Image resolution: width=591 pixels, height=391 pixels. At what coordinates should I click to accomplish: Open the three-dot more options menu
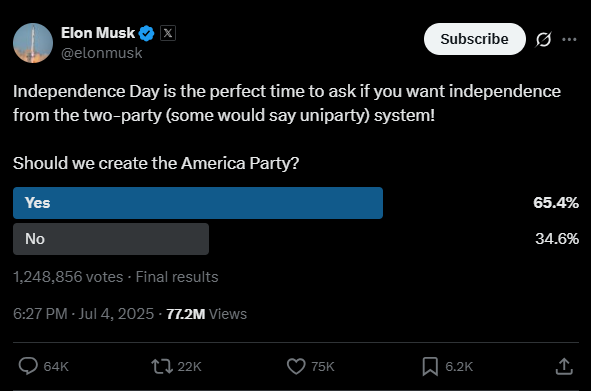[x=569, y=39]
